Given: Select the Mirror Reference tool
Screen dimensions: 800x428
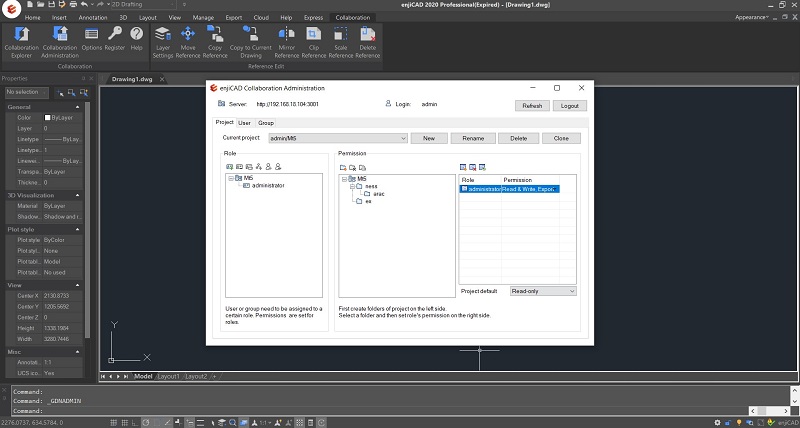Looking at the screenshot, I should 287,42.
